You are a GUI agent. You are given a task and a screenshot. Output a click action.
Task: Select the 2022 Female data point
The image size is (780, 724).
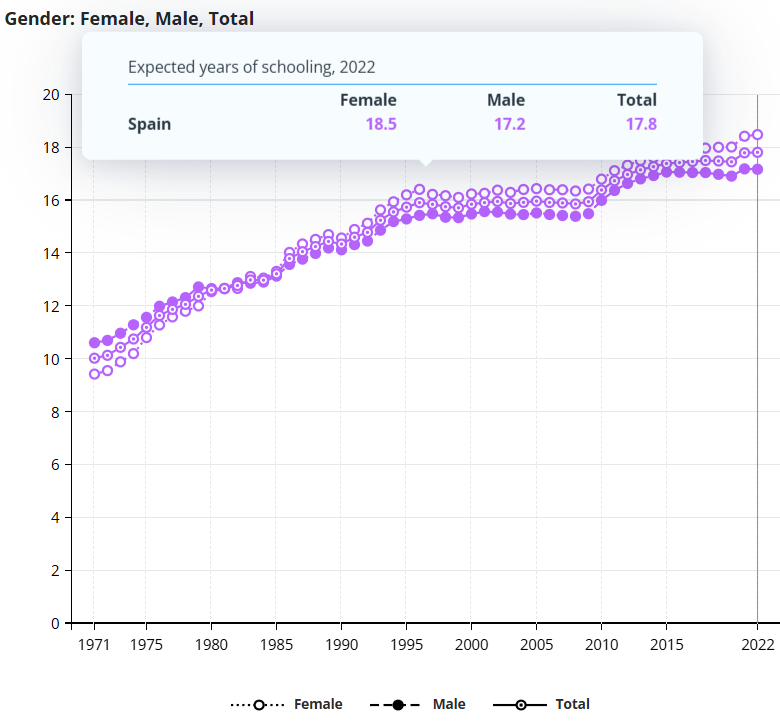757,135
